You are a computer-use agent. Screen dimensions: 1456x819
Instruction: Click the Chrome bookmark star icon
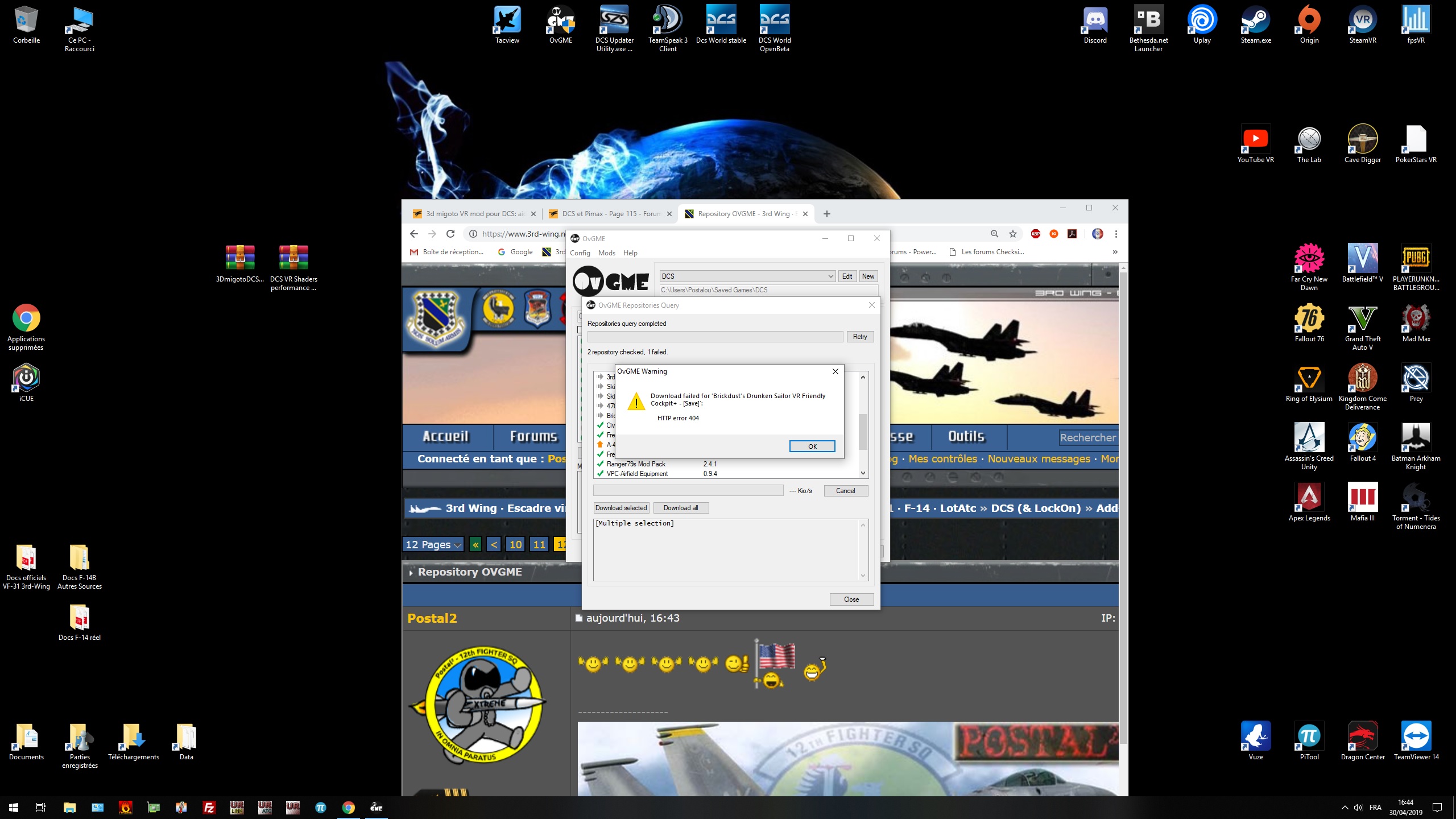pos(1012,234)
